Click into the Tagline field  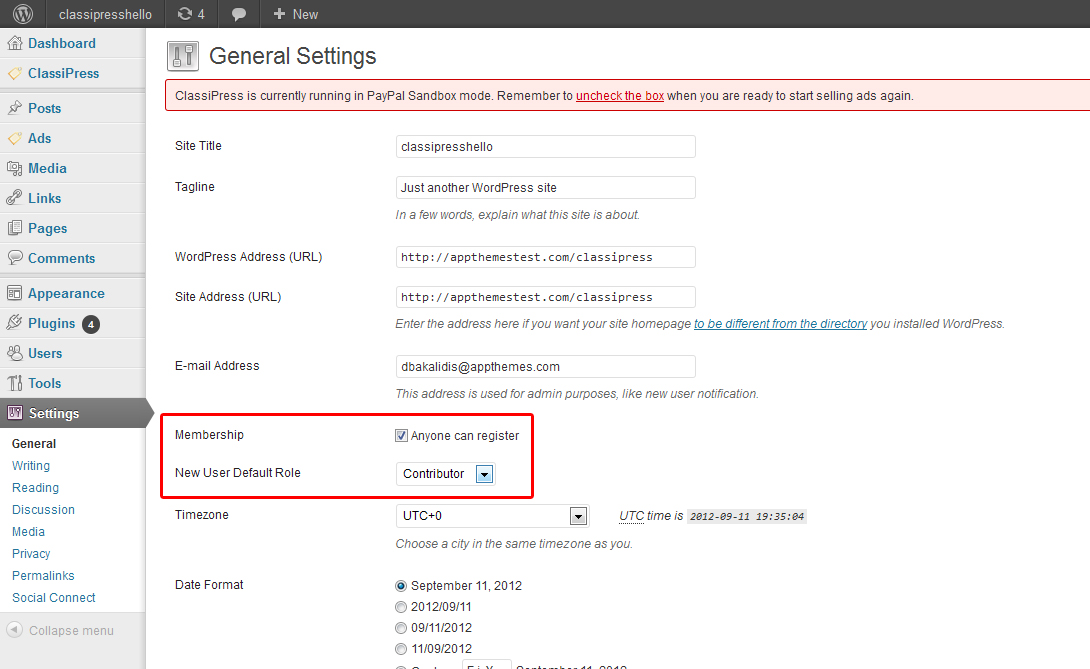pyautogui.click(x=546, y=188)
